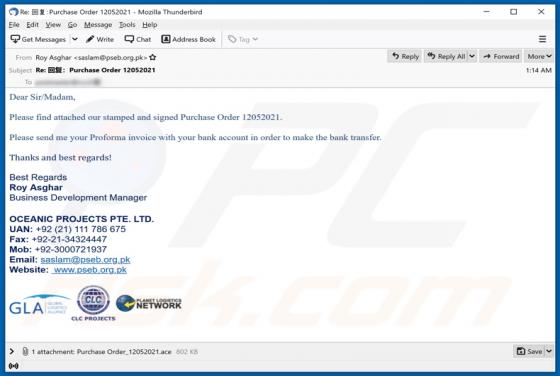Open Thunderbird hamburger app menu
This screenshot has width=560, height=376.
pos(542,39)
